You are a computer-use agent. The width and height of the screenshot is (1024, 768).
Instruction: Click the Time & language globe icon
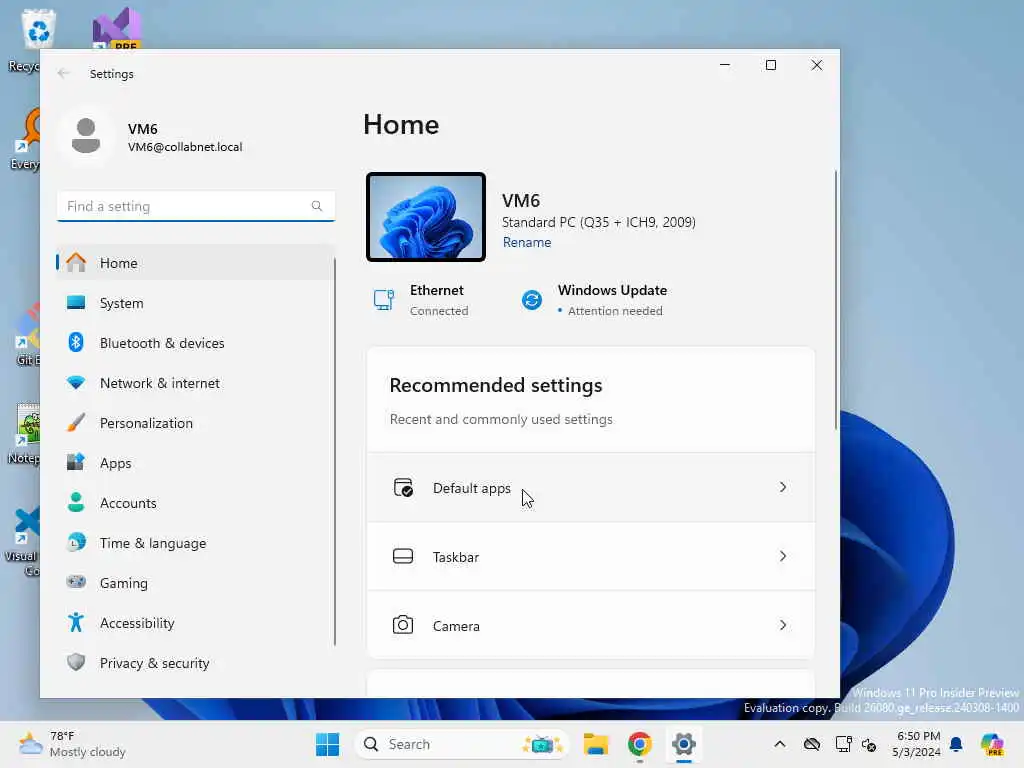click(76, 542)
